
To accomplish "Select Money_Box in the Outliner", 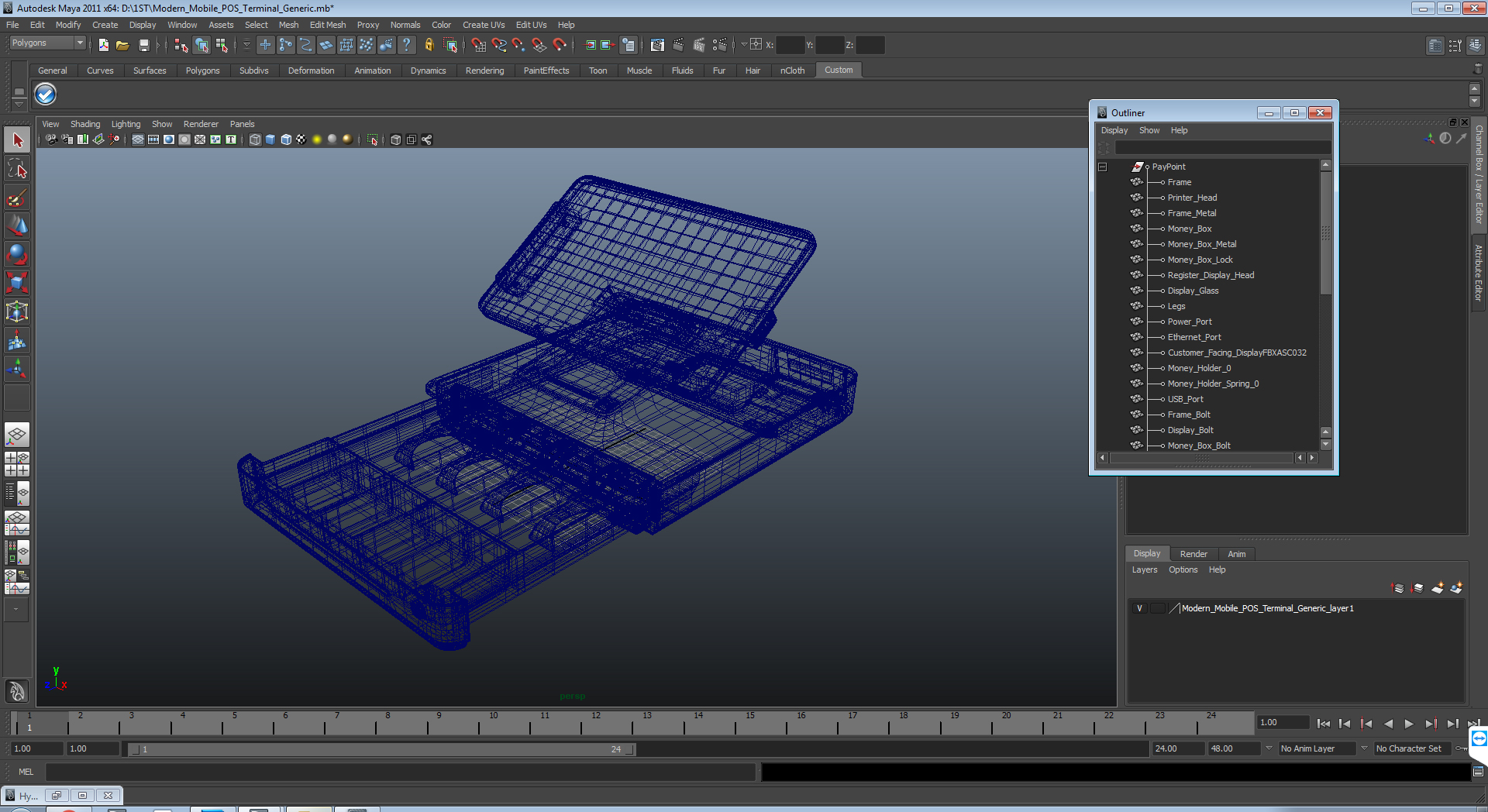I will (x=1190, y=229).
